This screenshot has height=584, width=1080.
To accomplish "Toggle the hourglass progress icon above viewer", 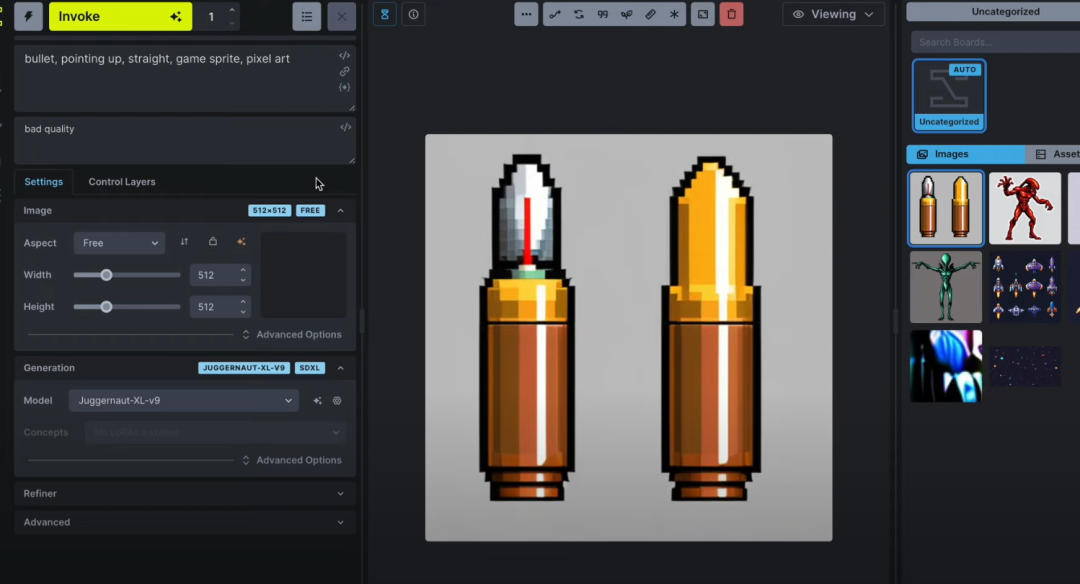I will (385, 15).
